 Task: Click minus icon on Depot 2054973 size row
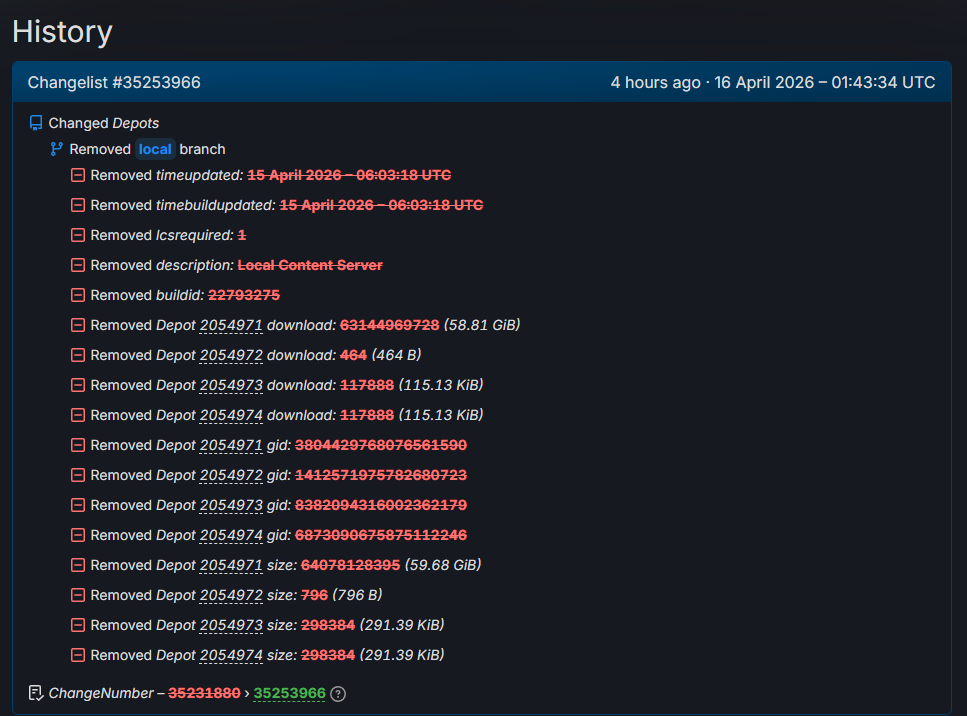click(x=78, y=625)
